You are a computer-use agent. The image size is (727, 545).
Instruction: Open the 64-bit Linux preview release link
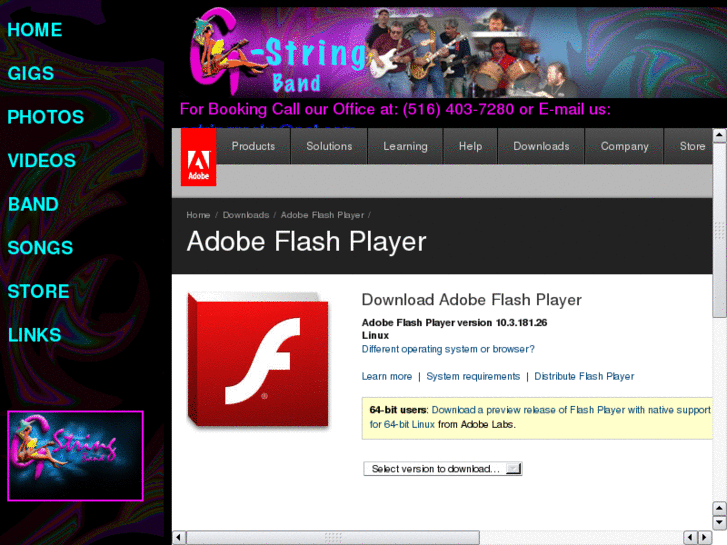coord(540,417)
